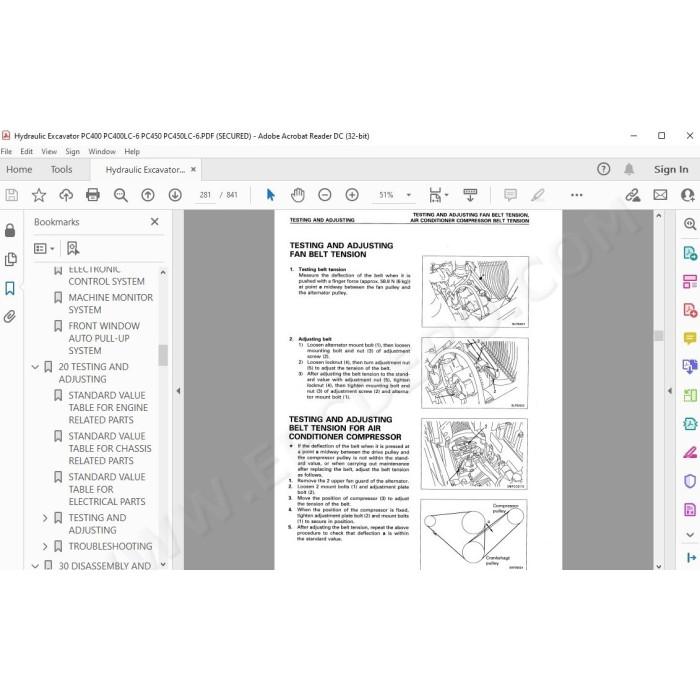Collapse 20 TESTING AND ADJUSTING bookmark
This screenshot has width=700, height=700.
pyautogui.click(x=35, y=367)
